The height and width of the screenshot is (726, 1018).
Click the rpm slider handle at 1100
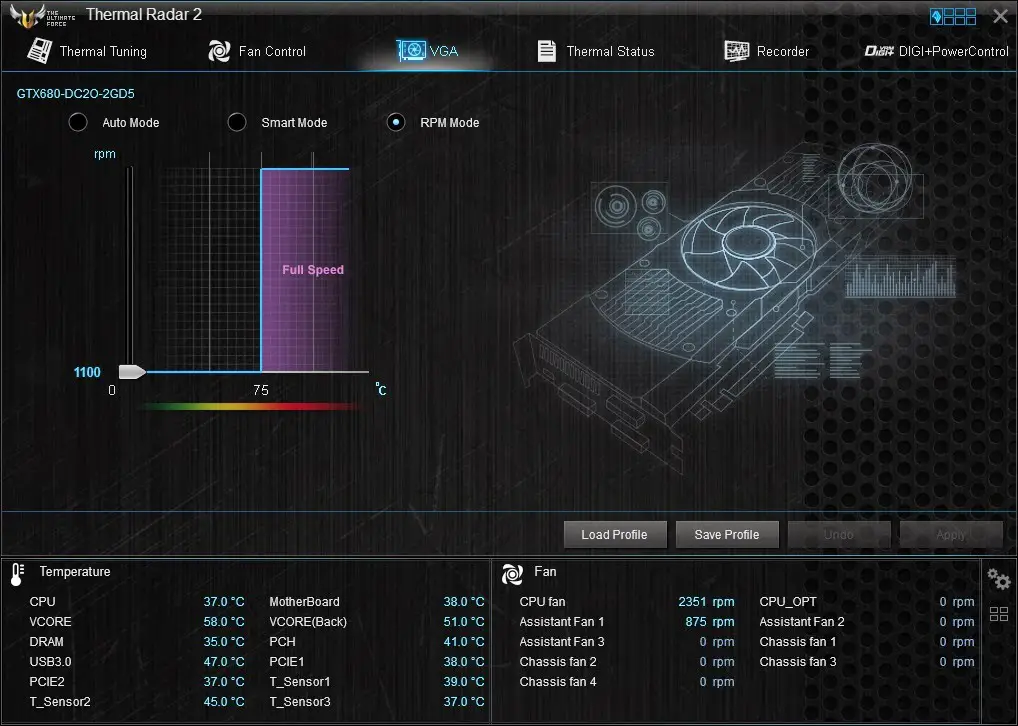(x=132, y=371)
